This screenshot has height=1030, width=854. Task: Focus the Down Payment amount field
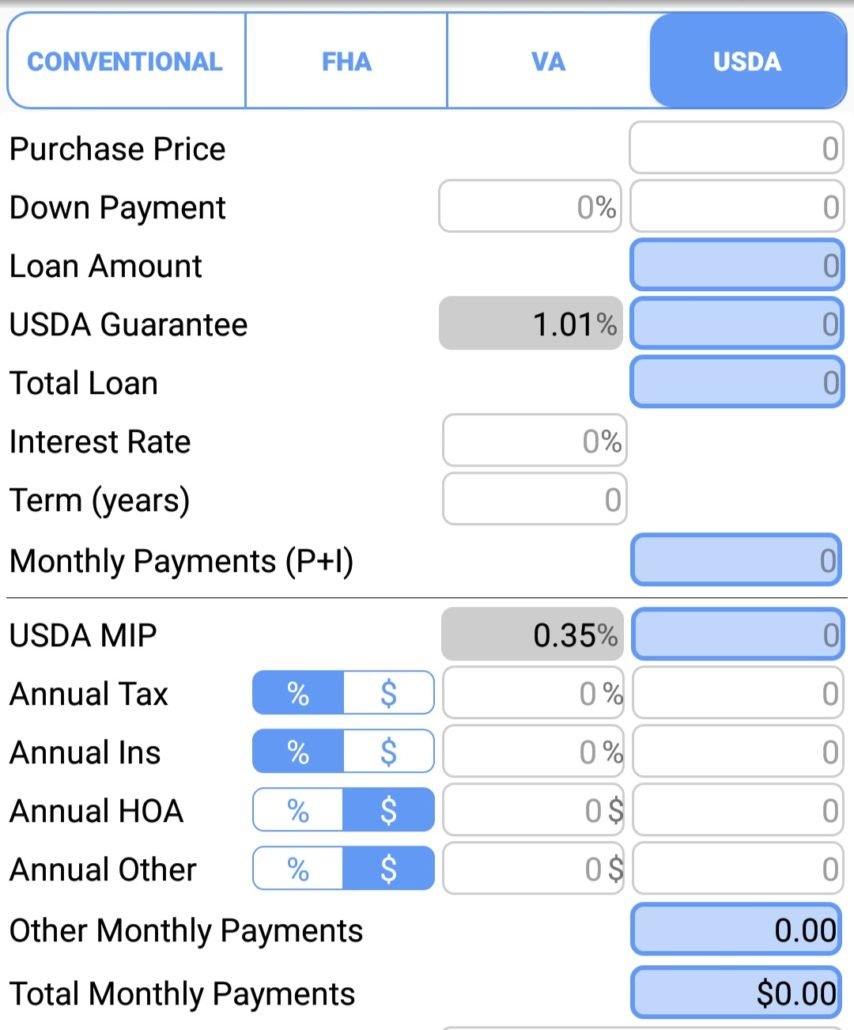point(736,206)
